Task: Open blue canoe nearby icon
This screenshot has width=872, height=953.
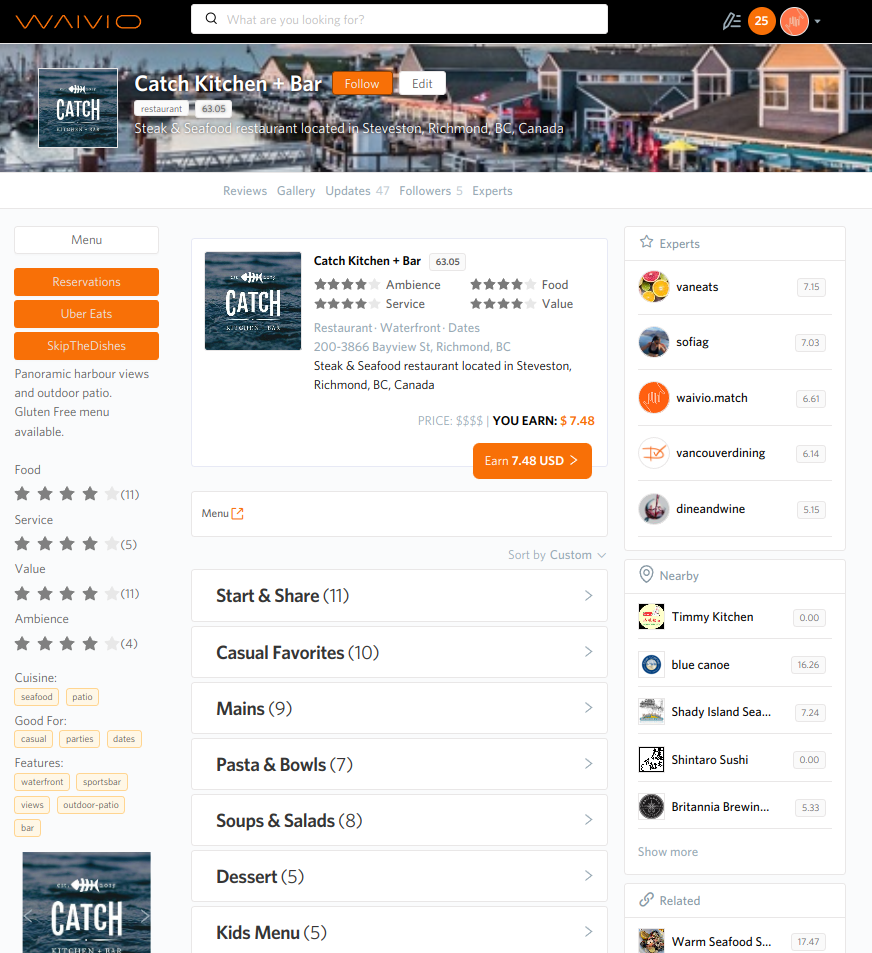Action: (651, 665)
